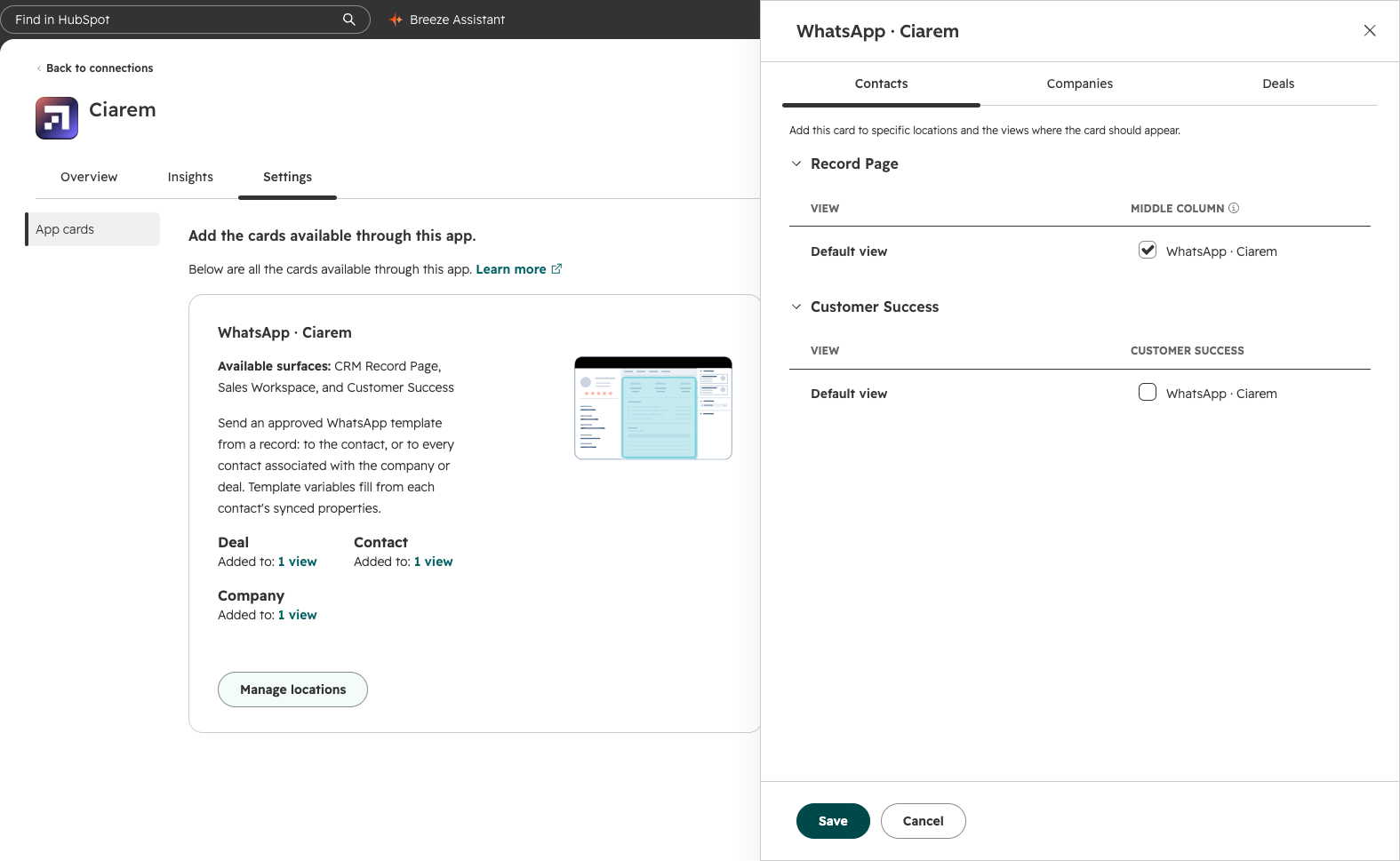The image size is (1400, 861).
Task: Switch to the Deals tab
Action: (1278, 84)
